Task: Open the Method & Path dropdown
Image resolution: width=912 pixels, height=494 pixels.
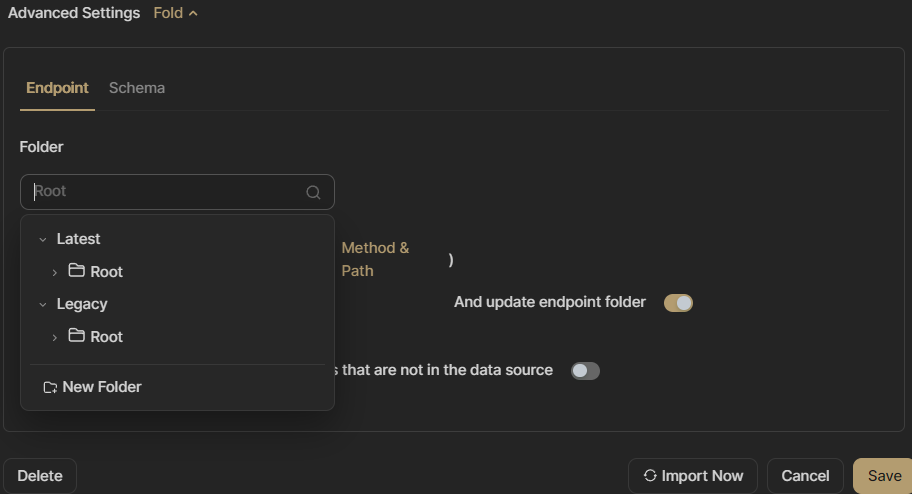Action: click(x=375, y=259)
